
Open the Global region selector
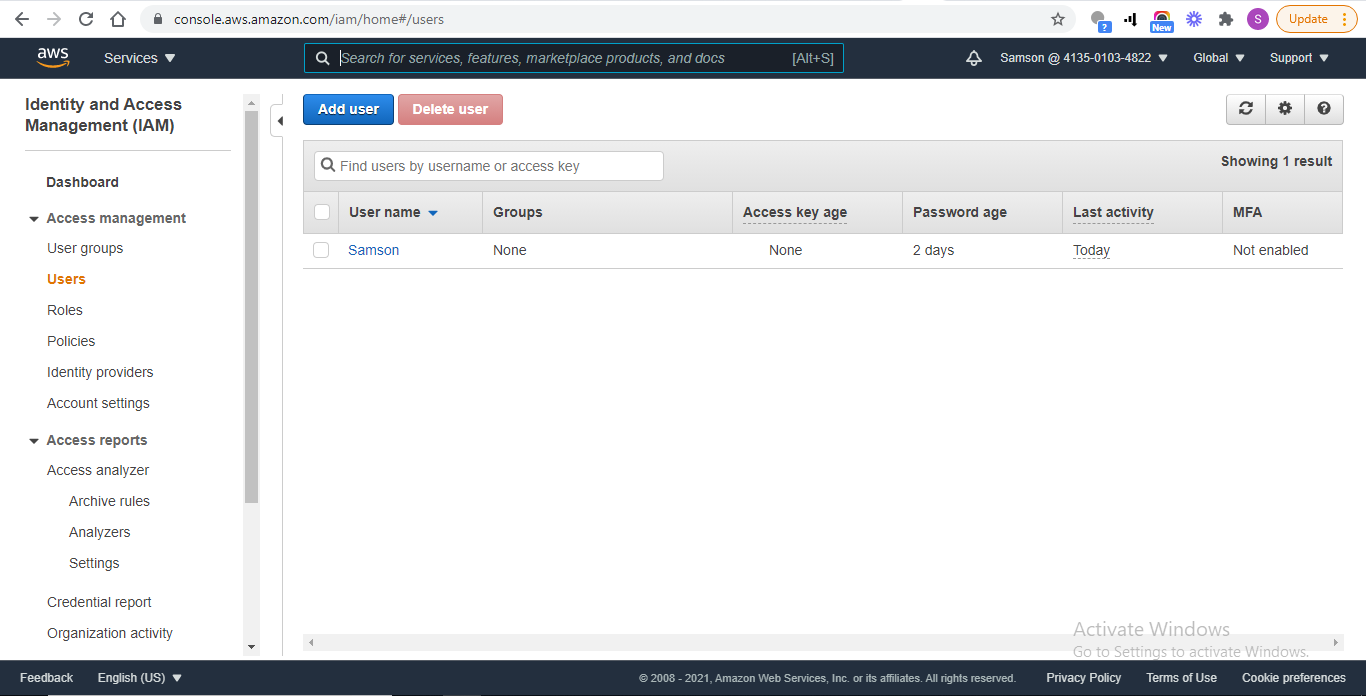1217,58
